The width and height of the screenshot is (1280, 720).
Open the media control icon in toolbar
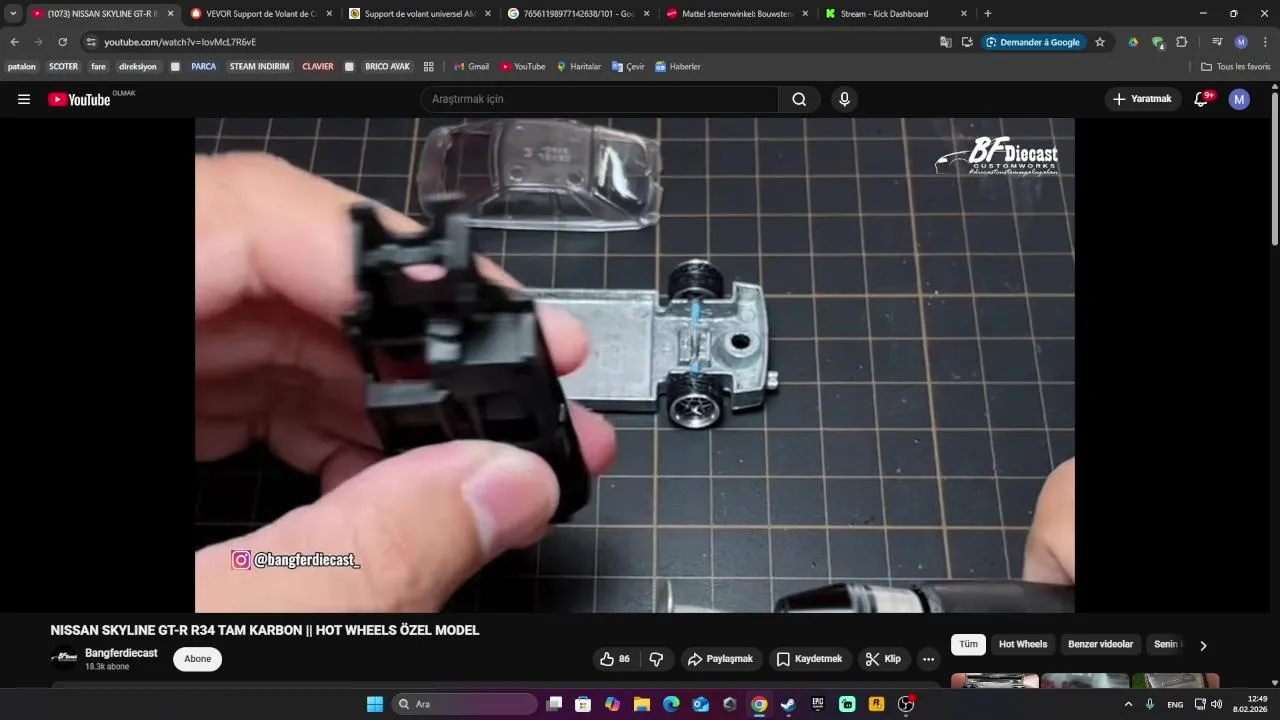[x=1217, y=42]
